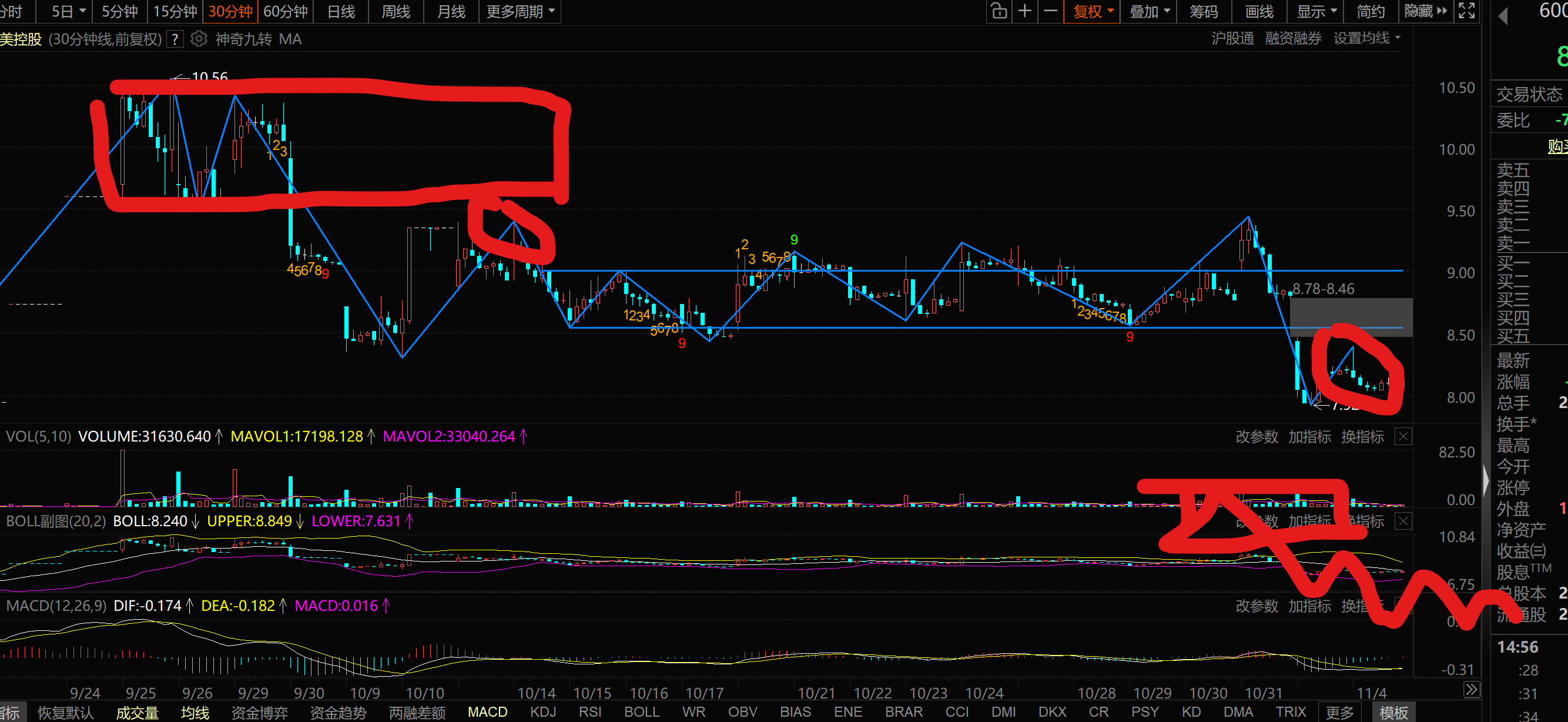Open indicator settings gear icon

point(199,39)
